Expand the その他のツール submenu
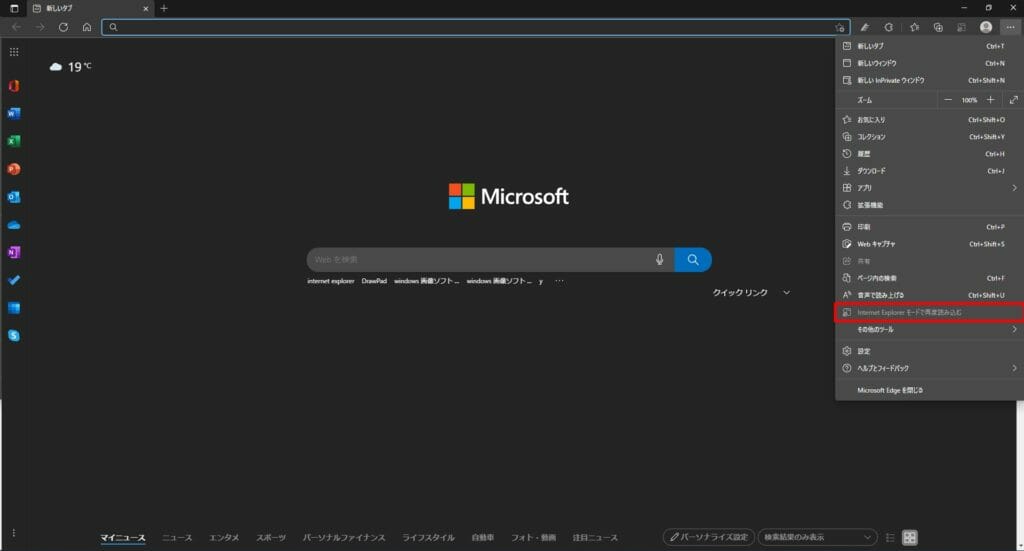 [x=929, y=330]
